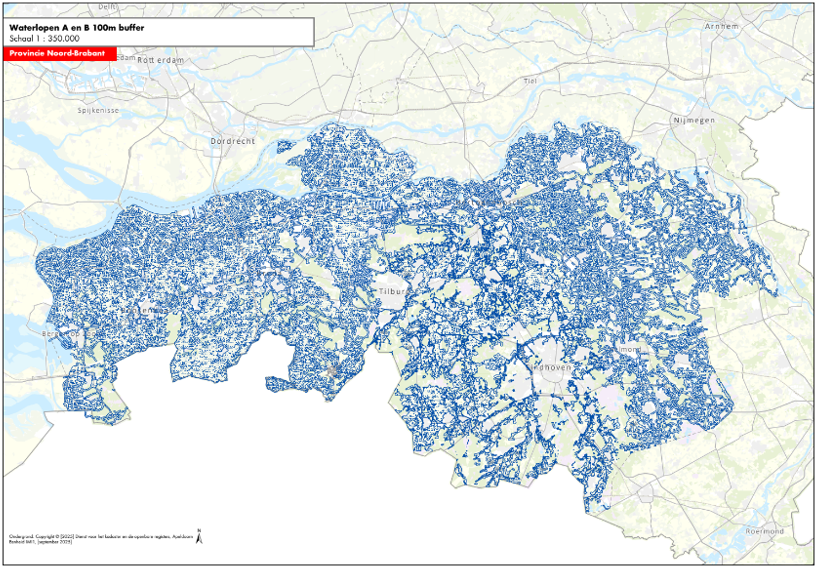
Task: Select the Rotterdam city label
Action: (x=160, y=60)
